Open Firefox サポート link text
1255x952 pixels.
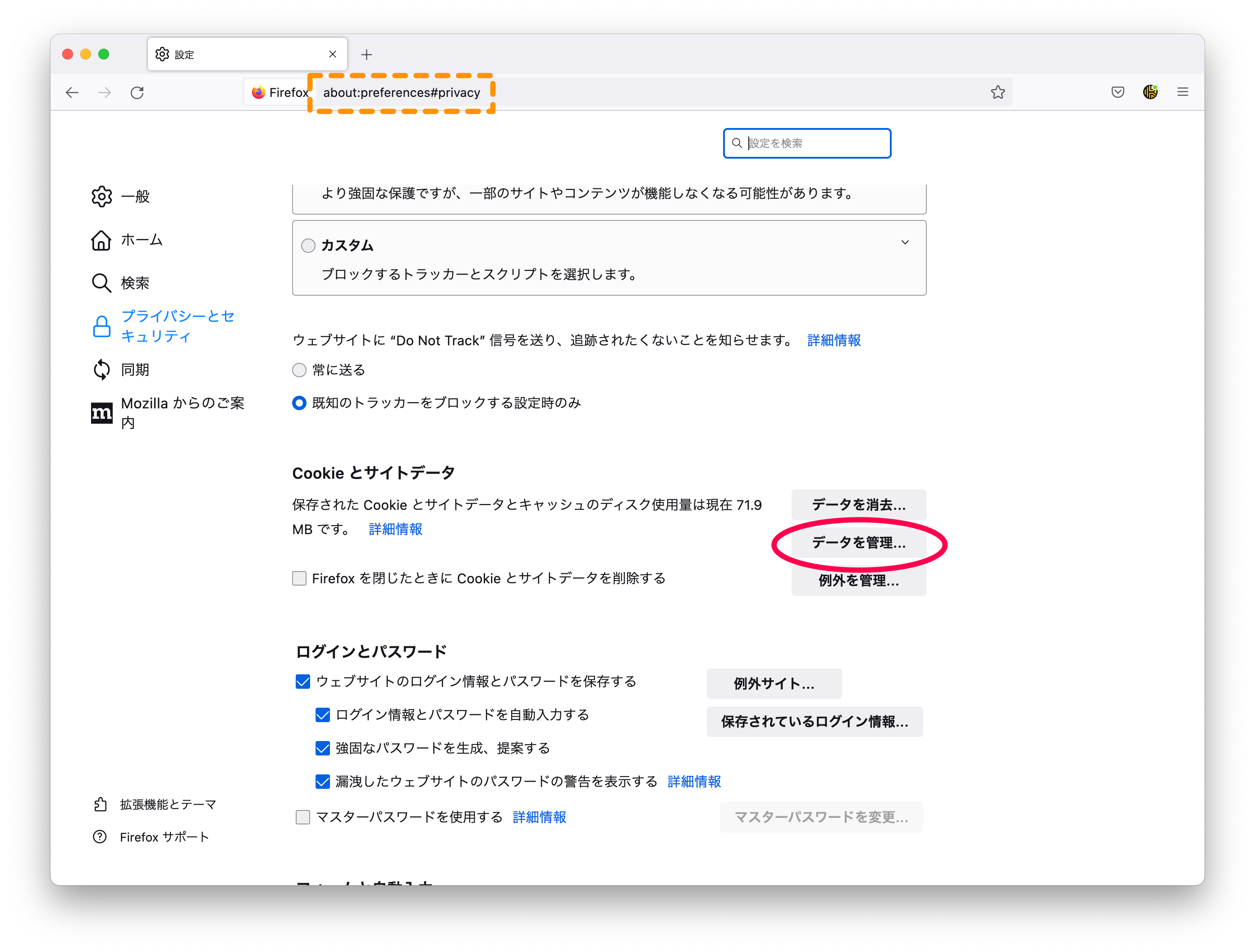[x=165, y=837]
